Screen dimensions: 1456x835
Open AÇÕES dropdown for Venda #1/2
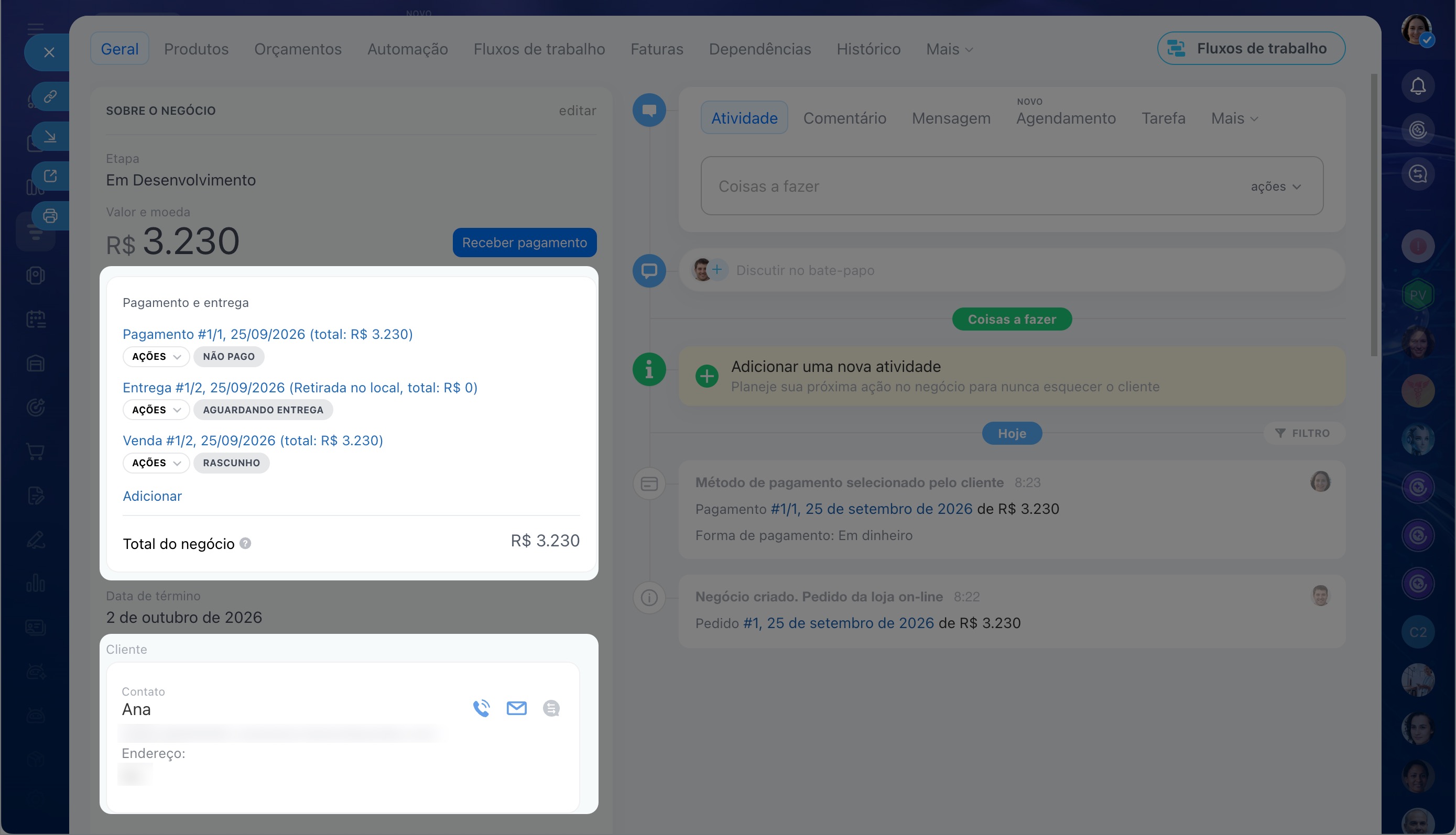point(156,463)
